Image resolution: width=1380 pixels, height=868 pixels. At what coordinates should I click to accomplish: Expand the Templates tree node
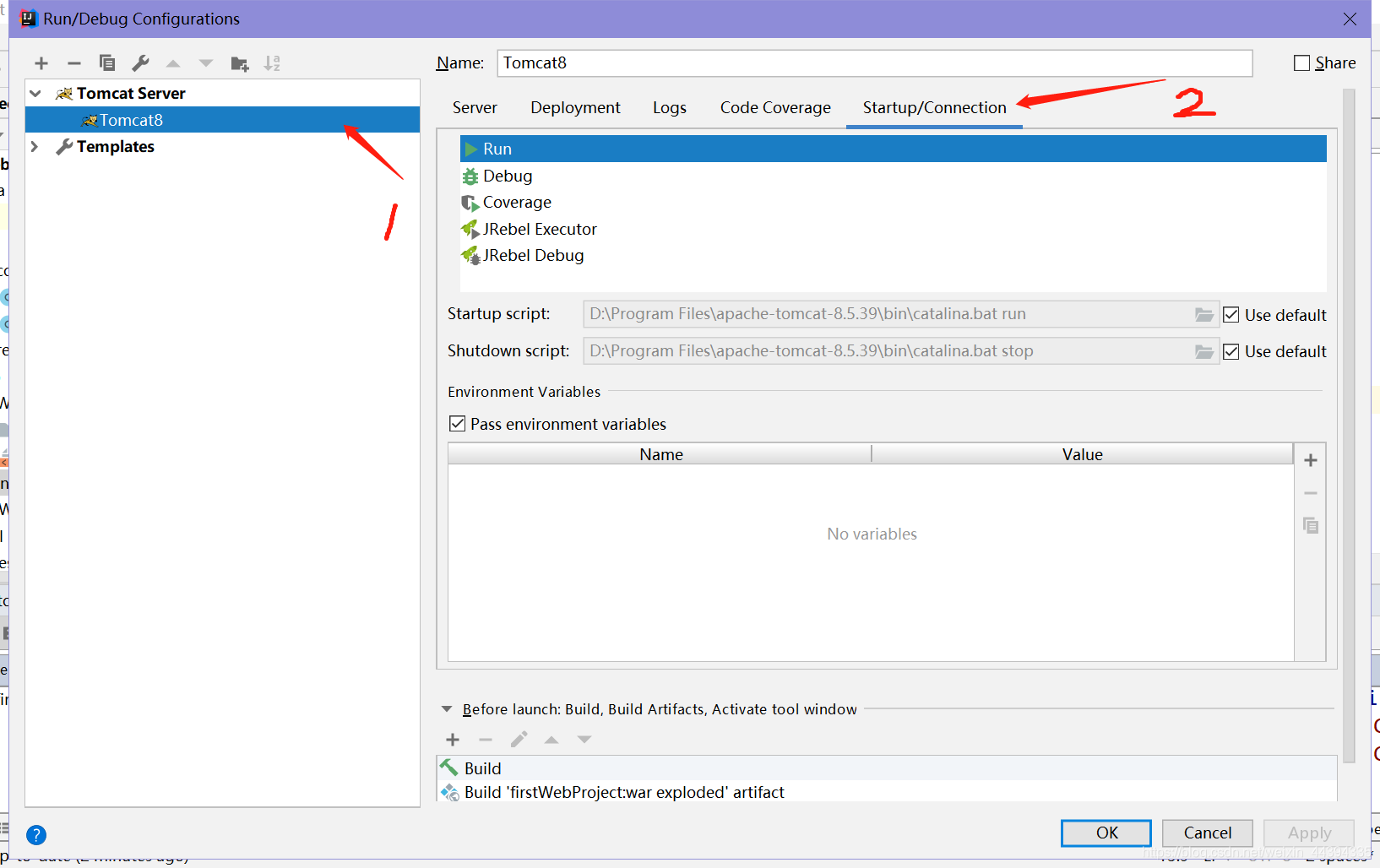35,147
